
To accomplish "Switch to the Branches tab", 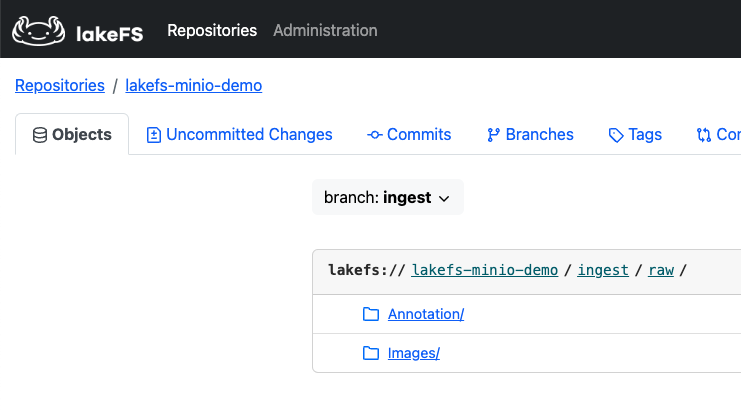I will 530,135.
